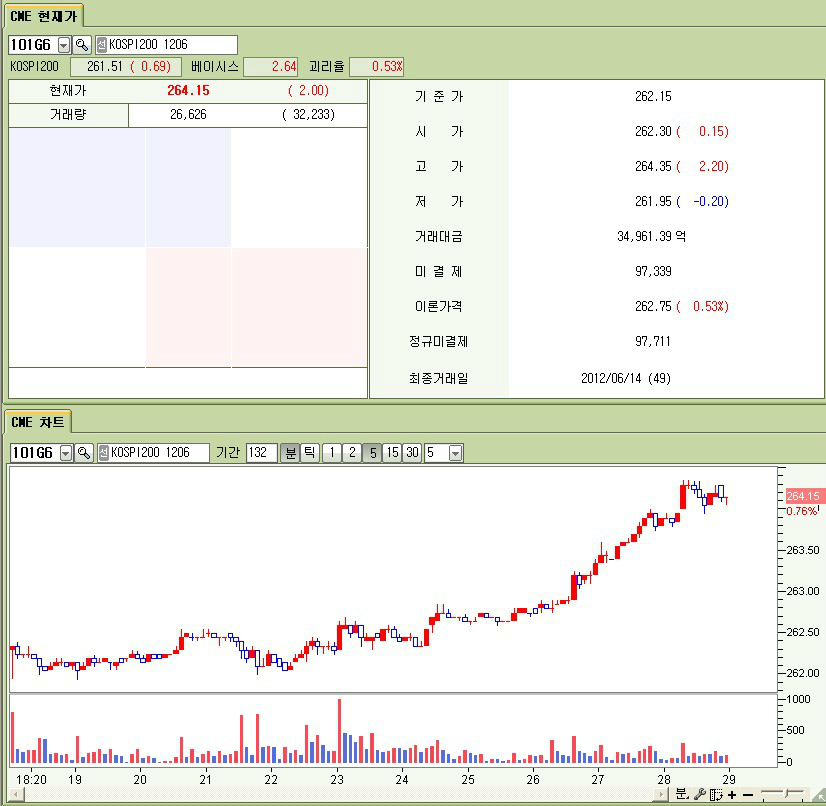Click the search icon in the CME 차트 toolbar
This screenshot has height=806, width=826.
click(84, 453)
